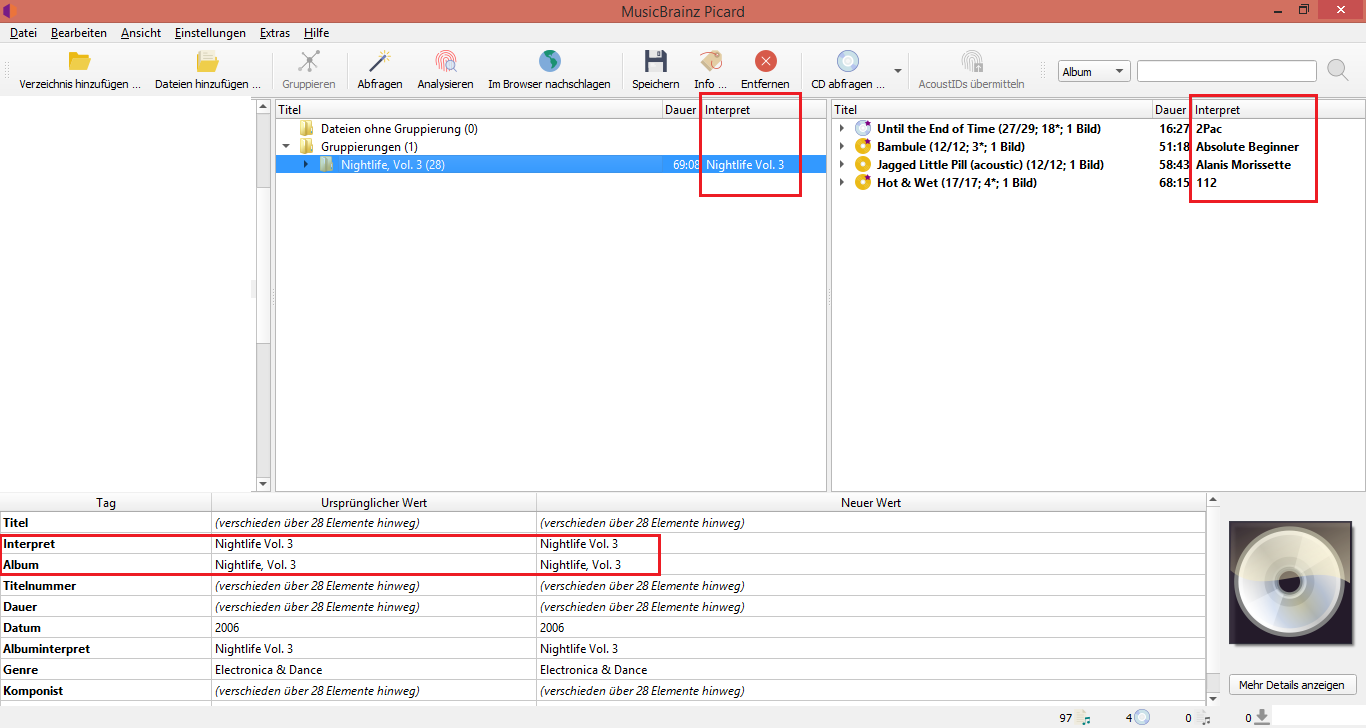This screenshot has width=1366, height=728.
Task: Click folder icon of Dateien ohne Gruppierung
Action: (307, 129)
